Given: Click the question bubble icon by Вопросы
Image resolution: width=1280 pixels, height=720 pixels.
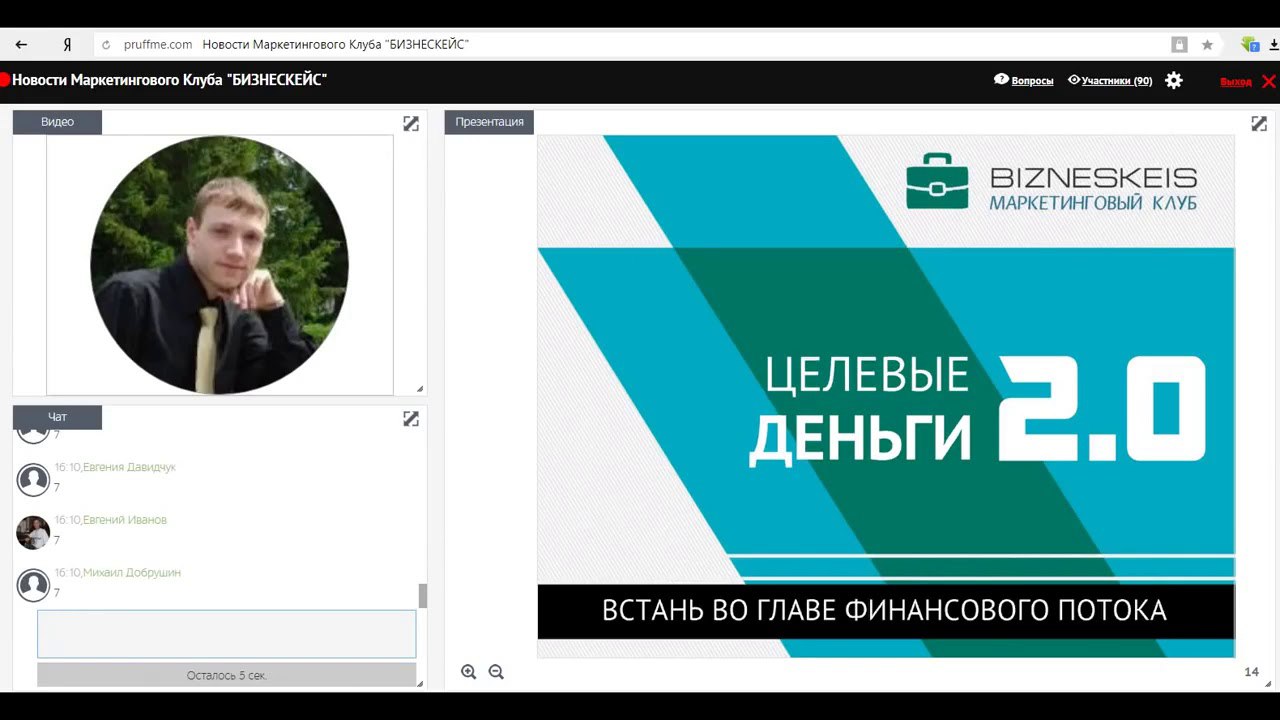Looking at the screenshot, I should click(x=1001, y=80).
